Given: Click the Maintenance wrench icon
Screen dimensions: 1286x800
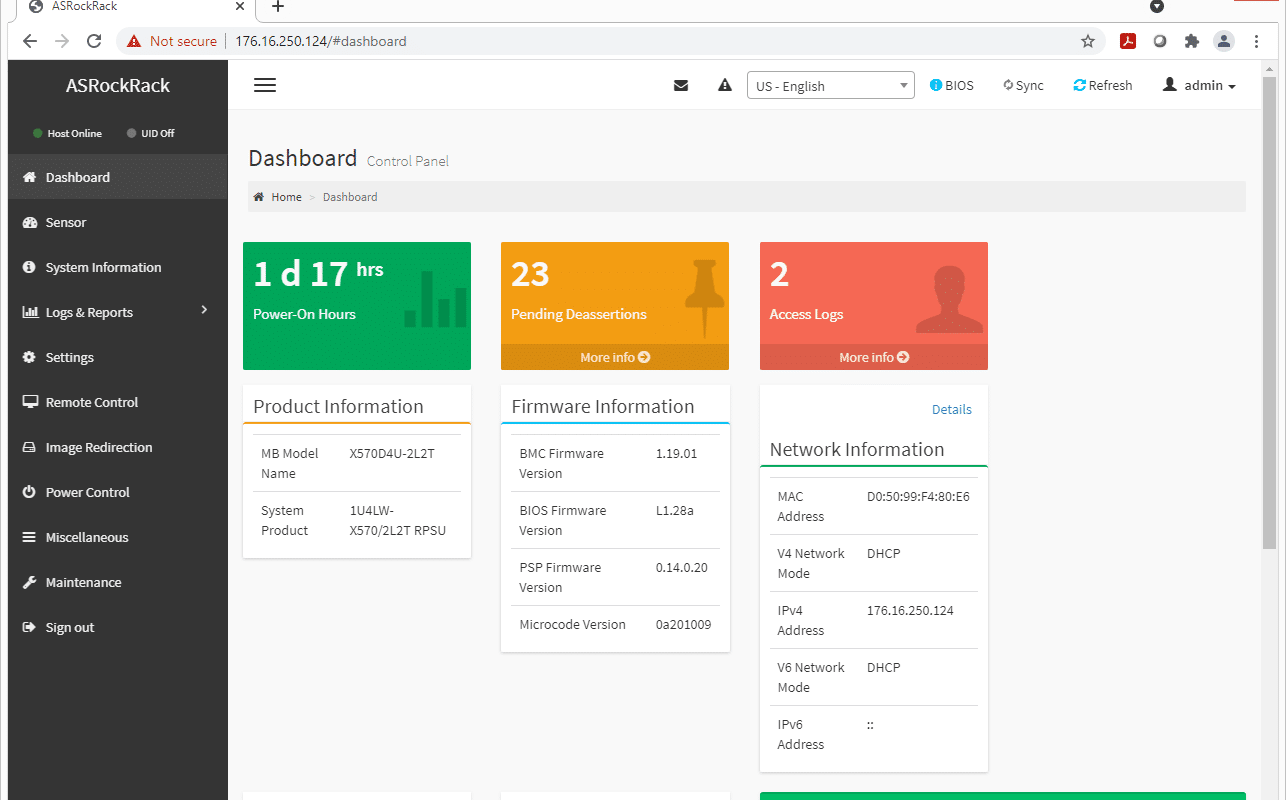Looking at the screenshot, I should pyautogui.click(x=29, y=582).
